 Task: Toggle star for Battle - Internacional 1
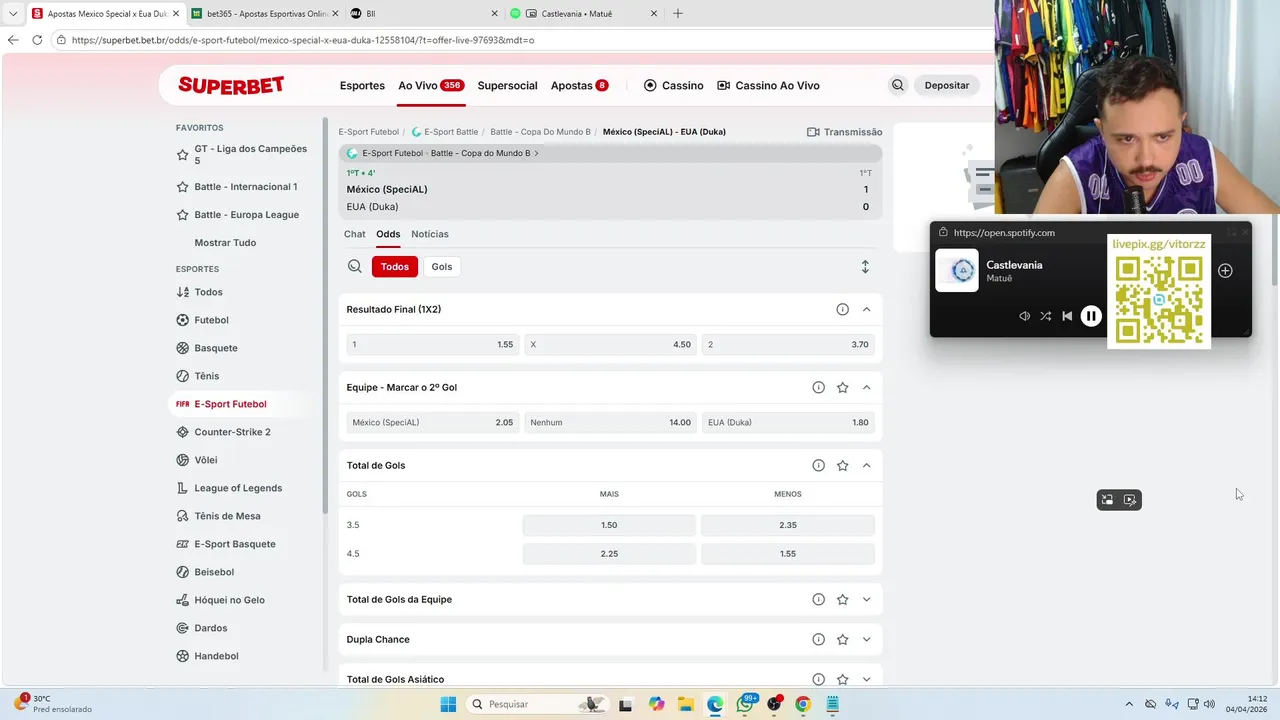182,187
